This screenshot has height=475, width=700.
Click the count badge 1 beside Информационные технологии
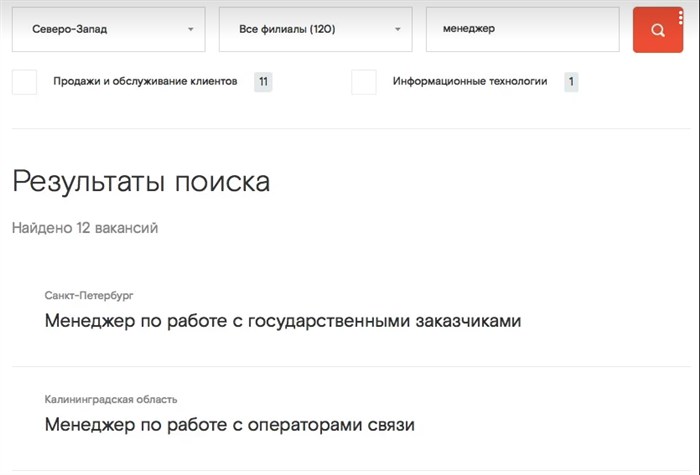coord(571,82)
